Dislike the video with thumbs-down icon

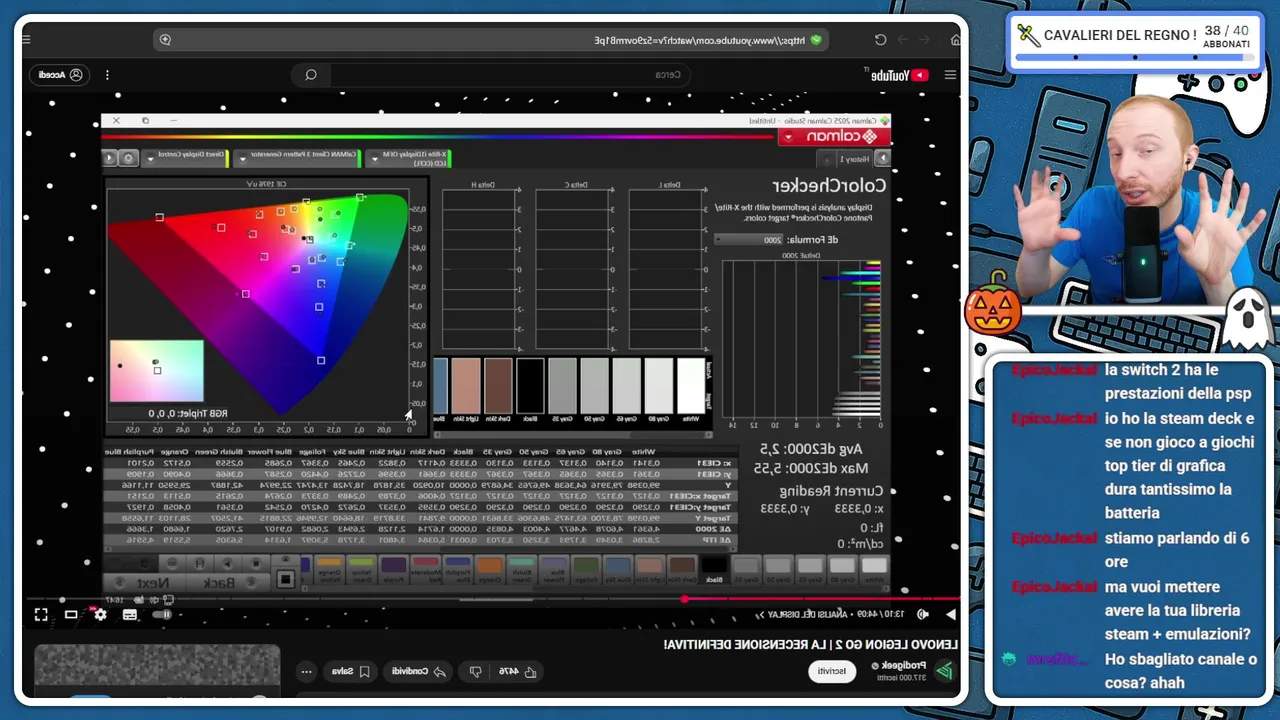point(476,671)
